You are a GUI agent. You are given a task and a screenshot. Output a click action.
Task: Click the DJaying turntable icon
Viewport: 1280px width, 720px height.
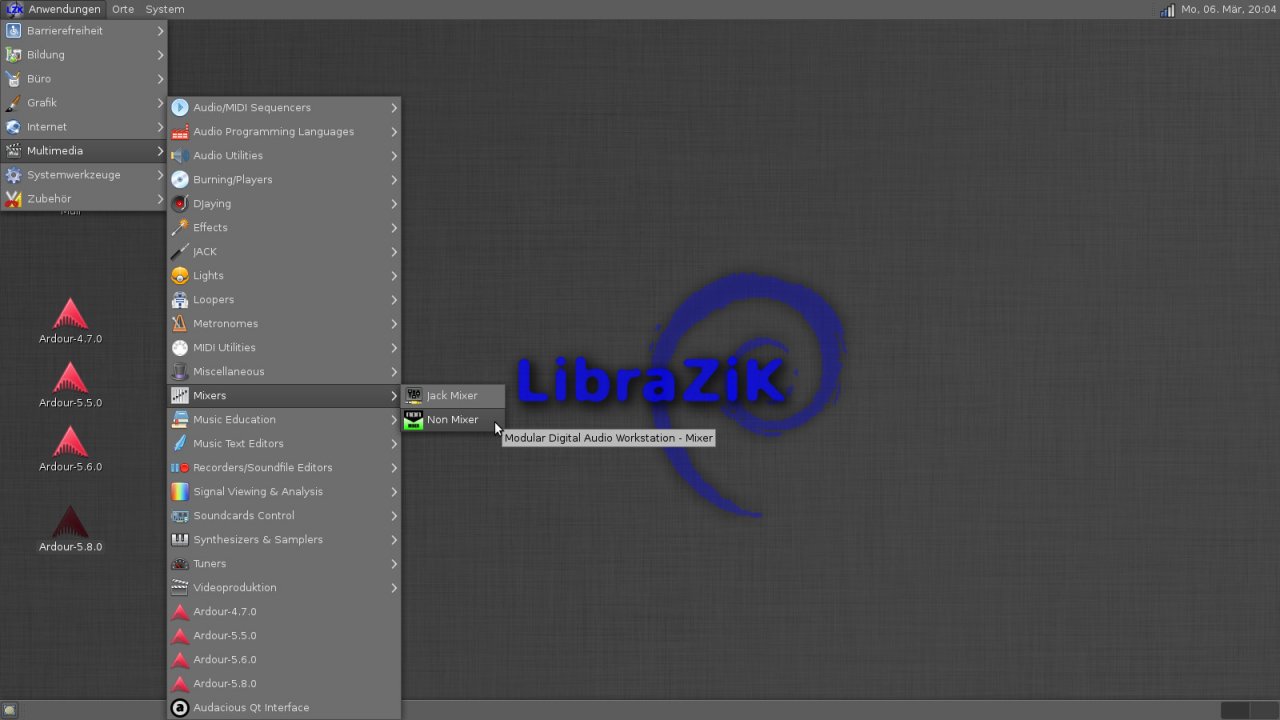click(180, 204)
